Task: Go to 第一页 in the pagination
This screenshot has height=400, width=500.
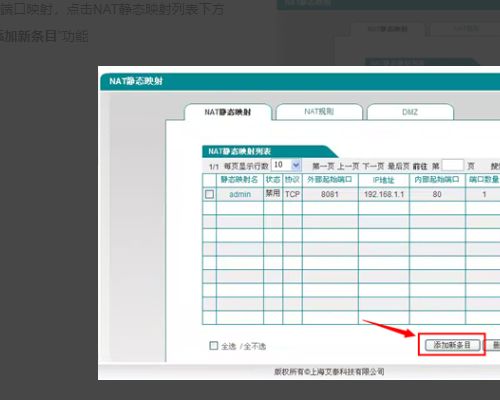Action: (x=323, y=166)
